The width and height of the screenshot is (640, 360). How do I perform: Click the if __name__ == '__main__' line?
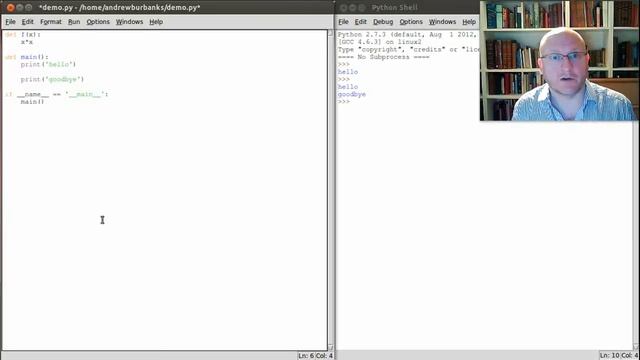[57, 94]
